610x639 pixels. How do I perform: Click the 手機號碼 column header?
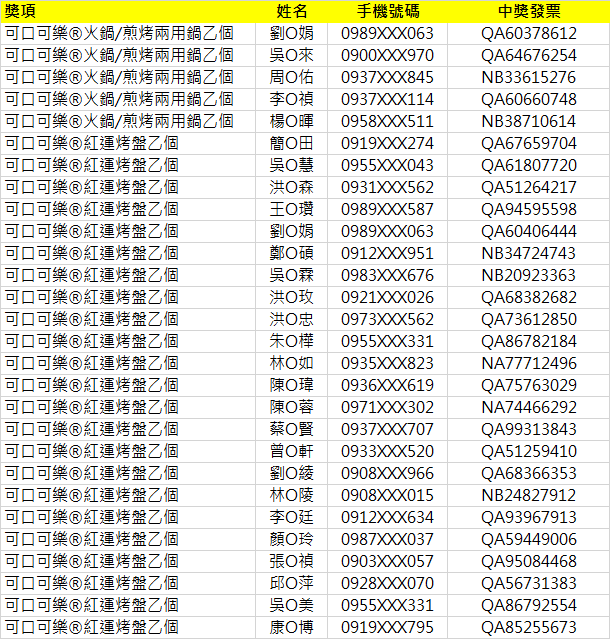coord(387,11)
